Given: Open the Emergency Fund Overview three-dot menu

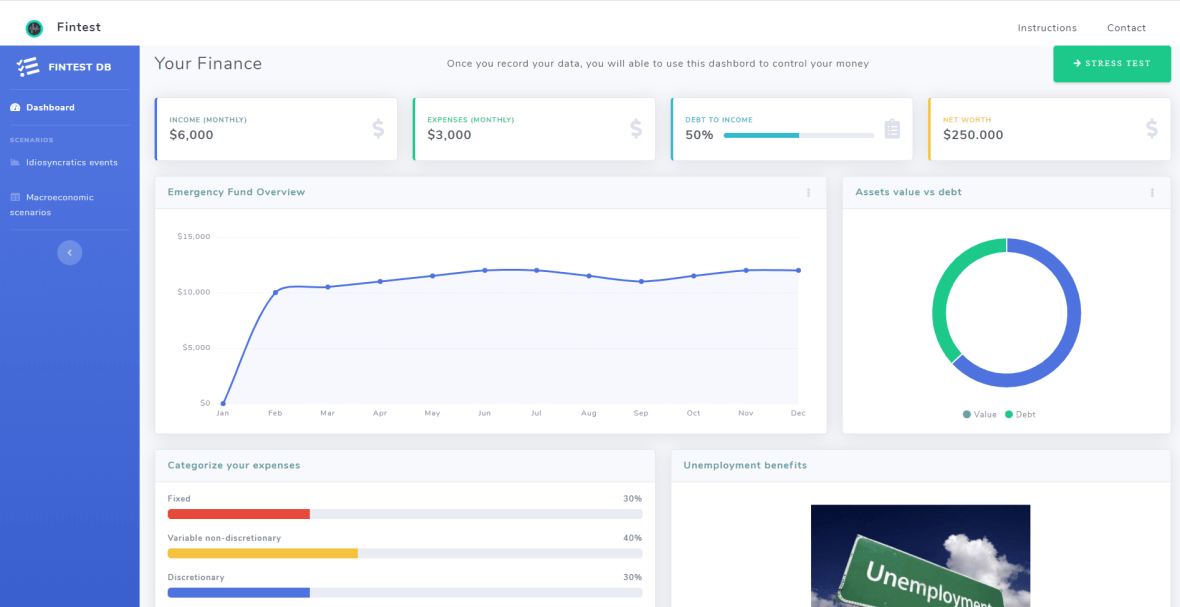Looking at the screenshot, I should 809,193.
